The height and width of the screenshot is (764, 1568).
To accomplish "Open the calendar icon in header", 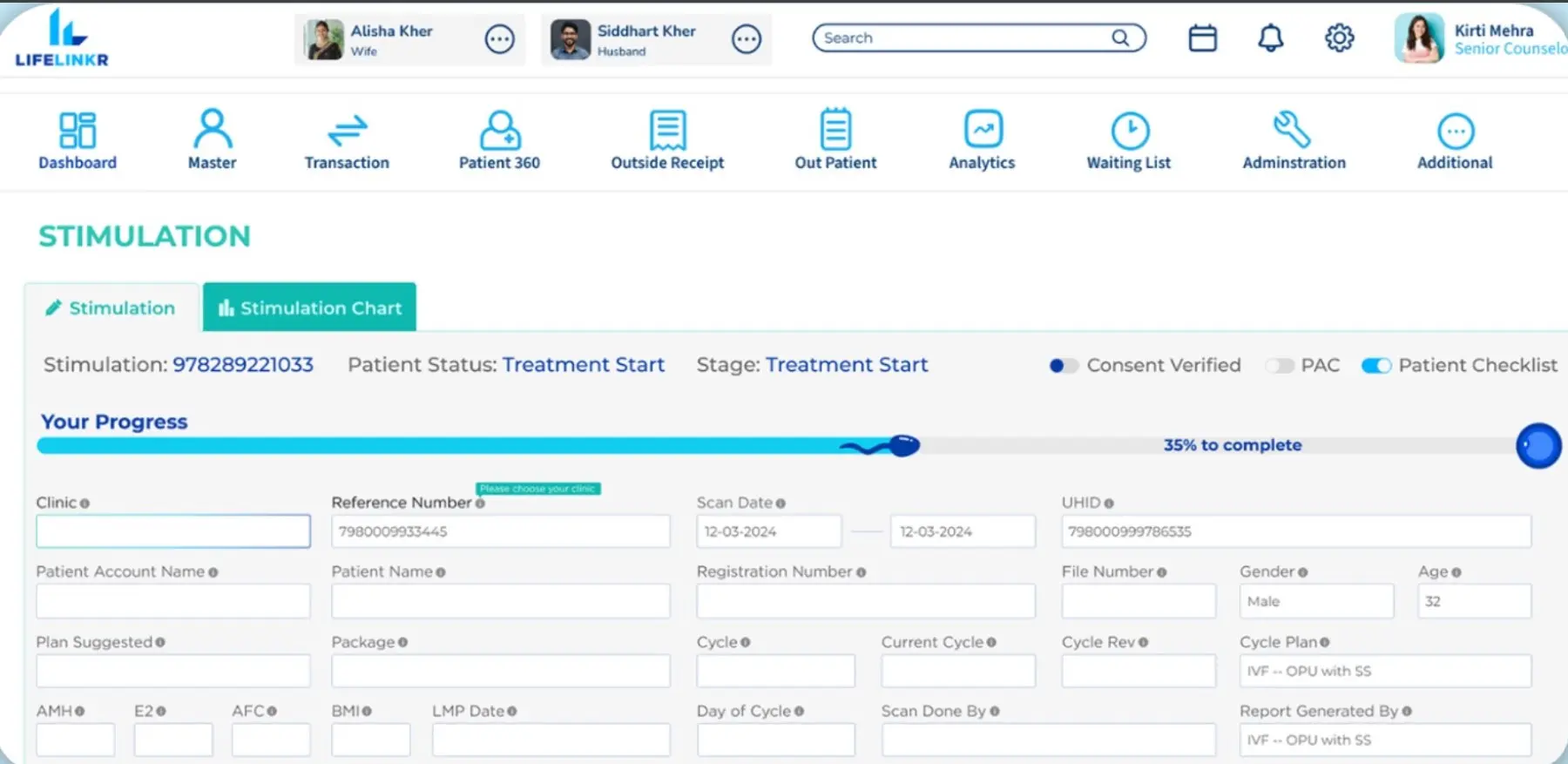I will (x=1202, y=38).
